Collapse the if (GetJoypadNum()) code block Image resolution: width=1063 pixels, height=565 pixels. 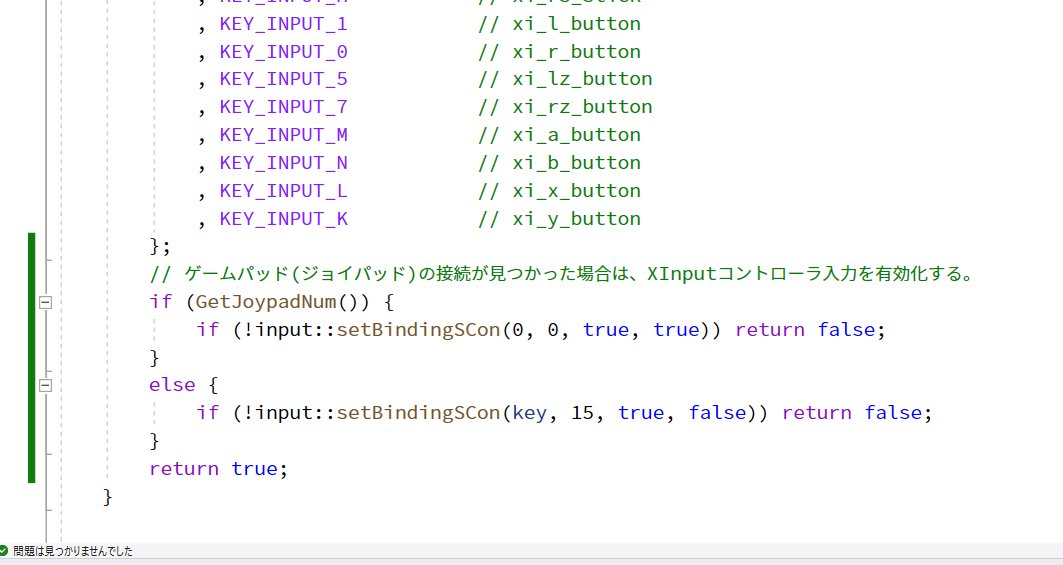pyautogui.click(x=45, y=303)
